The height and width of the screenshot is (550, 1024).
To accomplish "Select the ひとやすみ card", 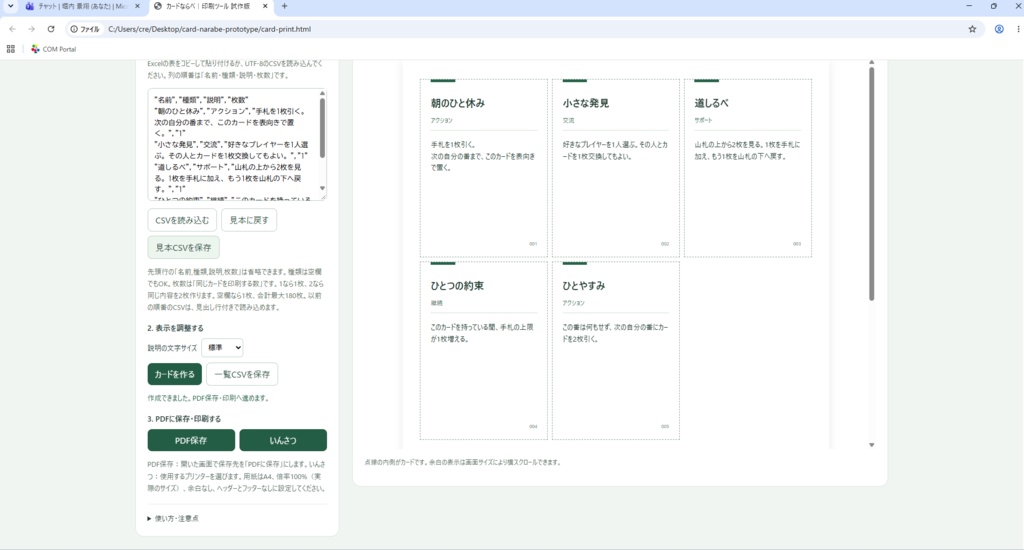I will (x=616, y=351).
